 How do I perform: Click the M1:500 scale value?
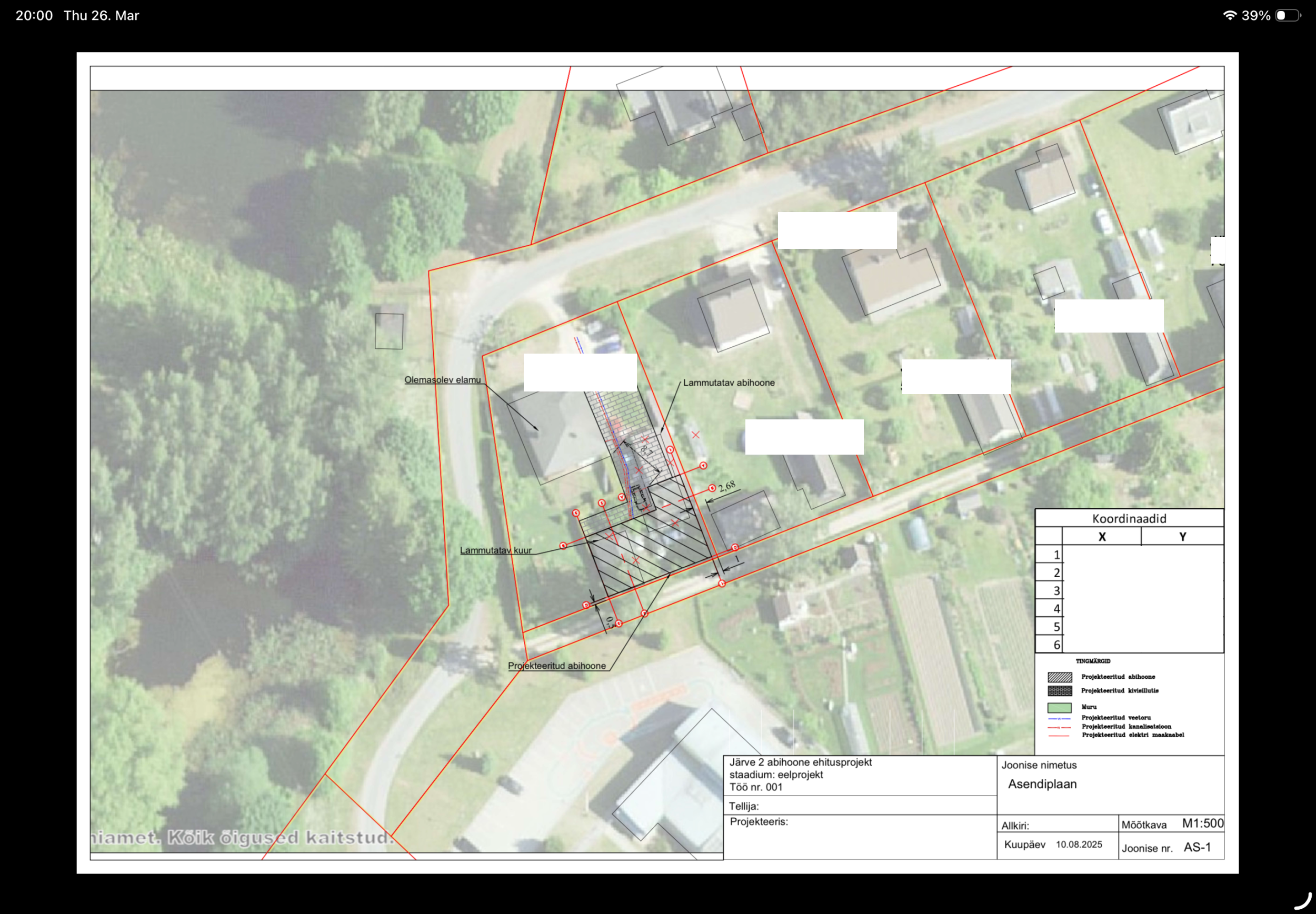tap(1202, 823)
